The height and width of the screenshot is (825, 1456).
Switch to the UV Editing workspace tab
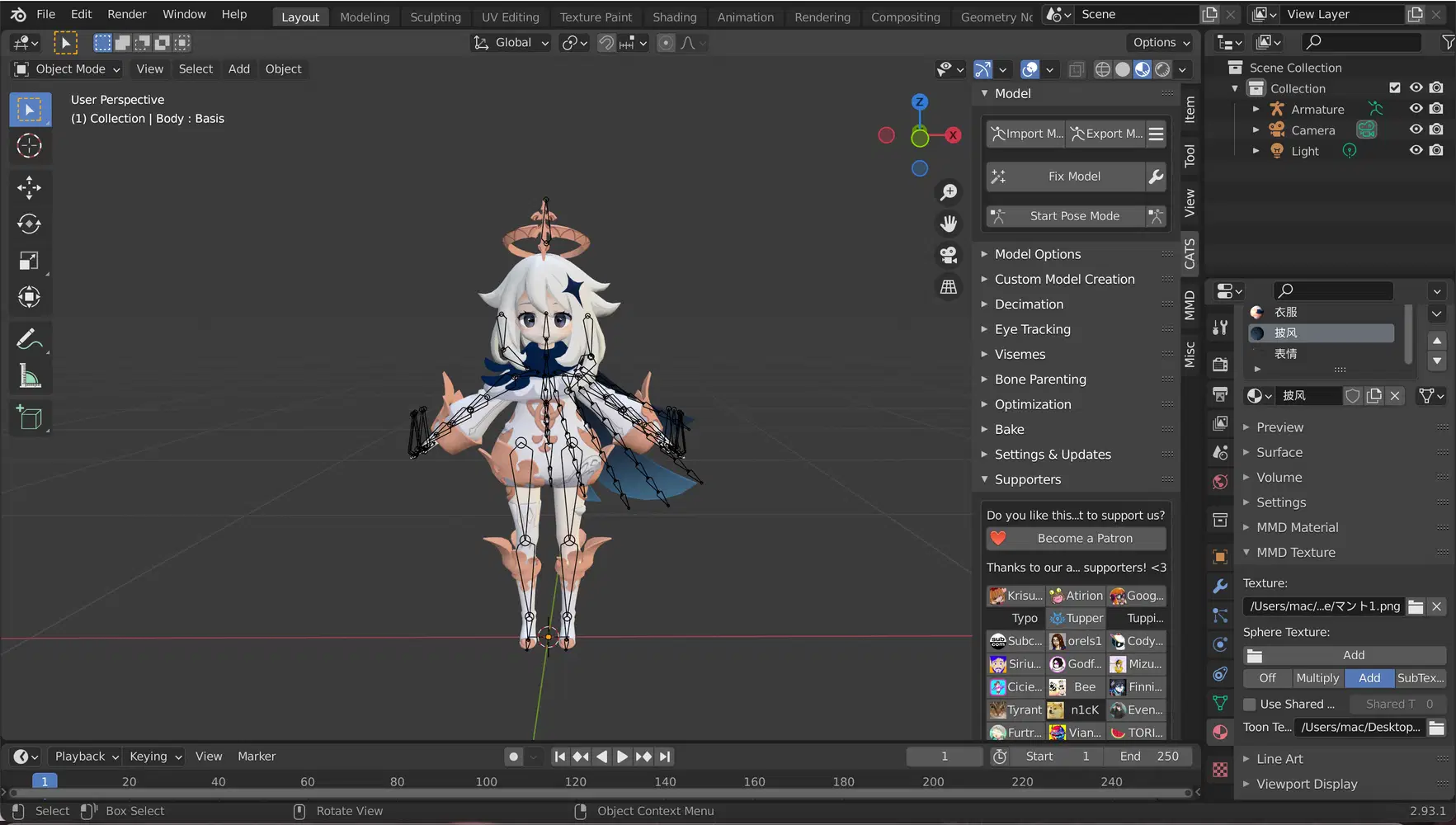tap(510, 16)
